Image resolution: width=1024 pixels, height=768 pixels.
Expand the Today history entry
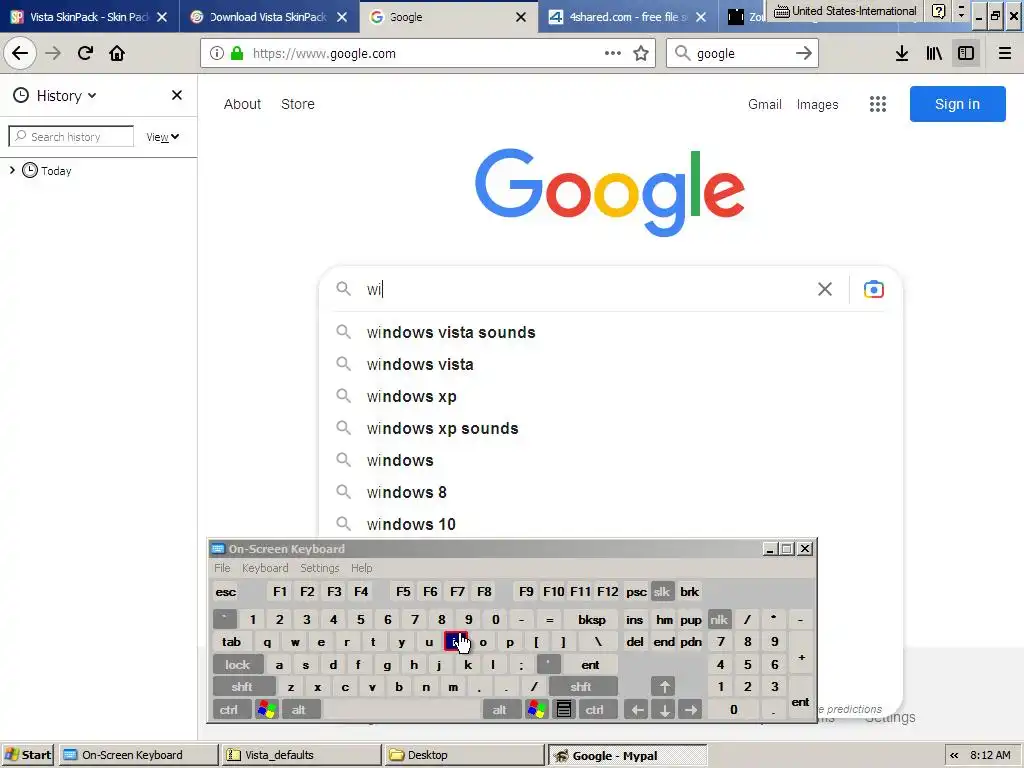[12, 170]
